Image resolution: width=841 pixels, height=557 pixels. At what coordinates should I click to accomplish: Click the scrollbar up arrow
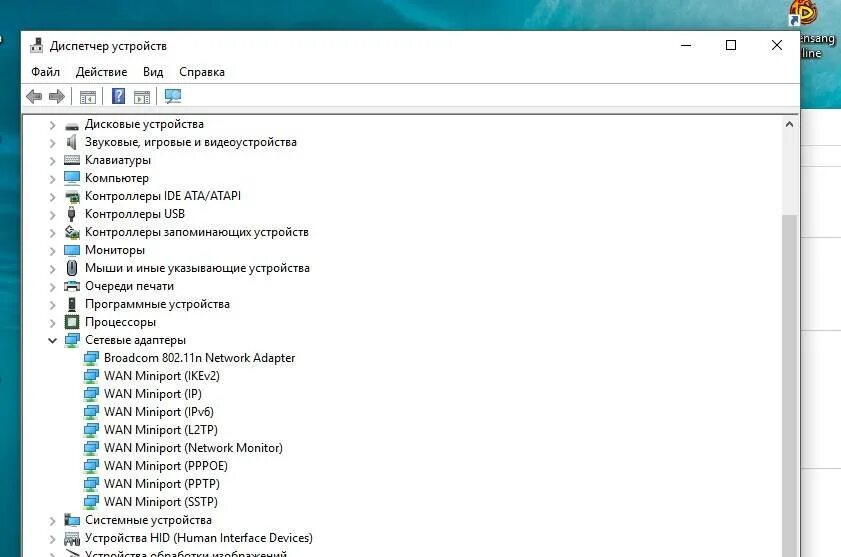pyautogui.click(x=789, y=124)
